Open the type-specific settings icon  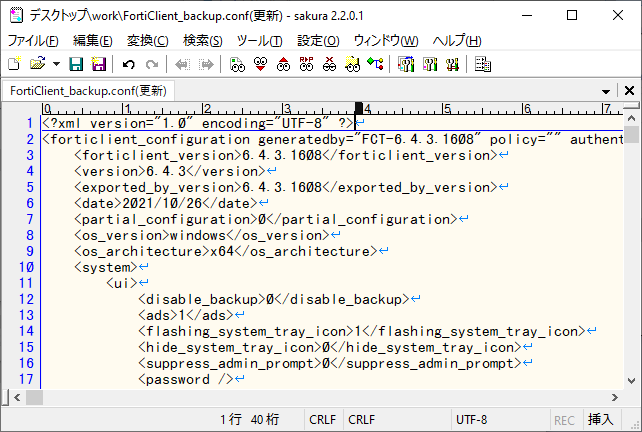click(430, 64)
